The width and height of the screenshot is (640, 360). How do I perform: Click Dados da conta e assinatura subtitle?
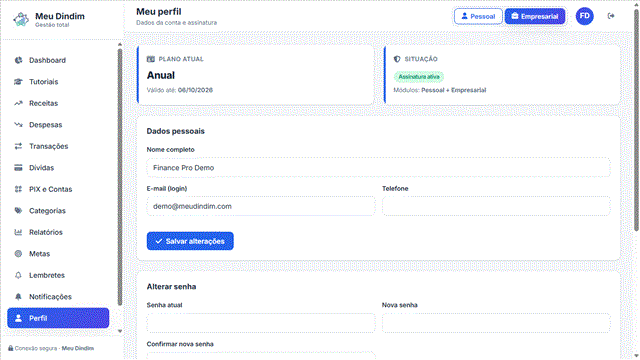(x=177, y=23)
